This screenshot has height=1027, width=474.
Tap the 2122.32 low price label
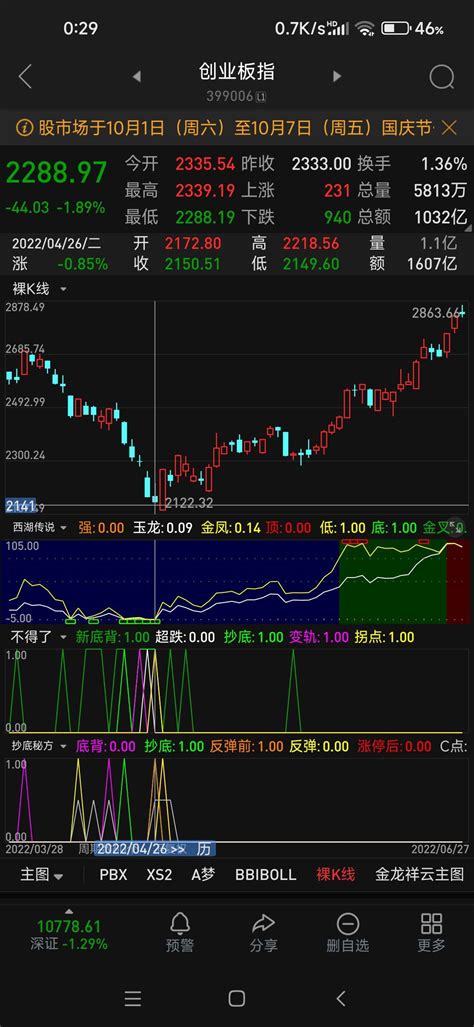[189, 502]
